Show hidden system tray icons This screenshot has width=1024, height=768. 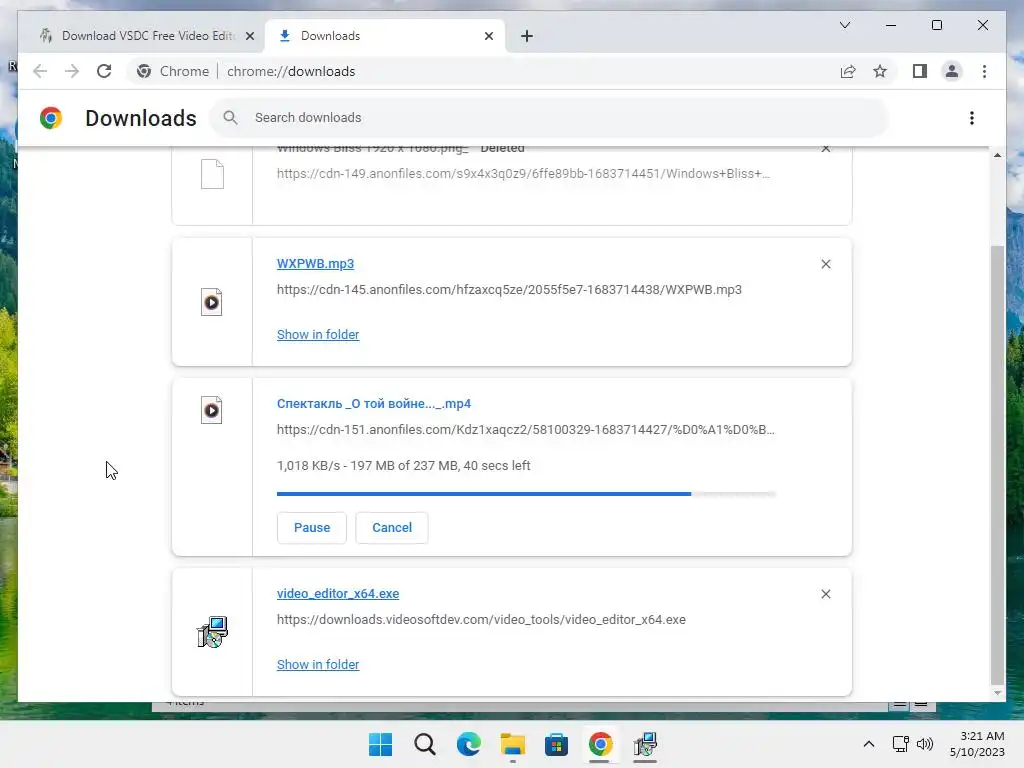(869, 744)
